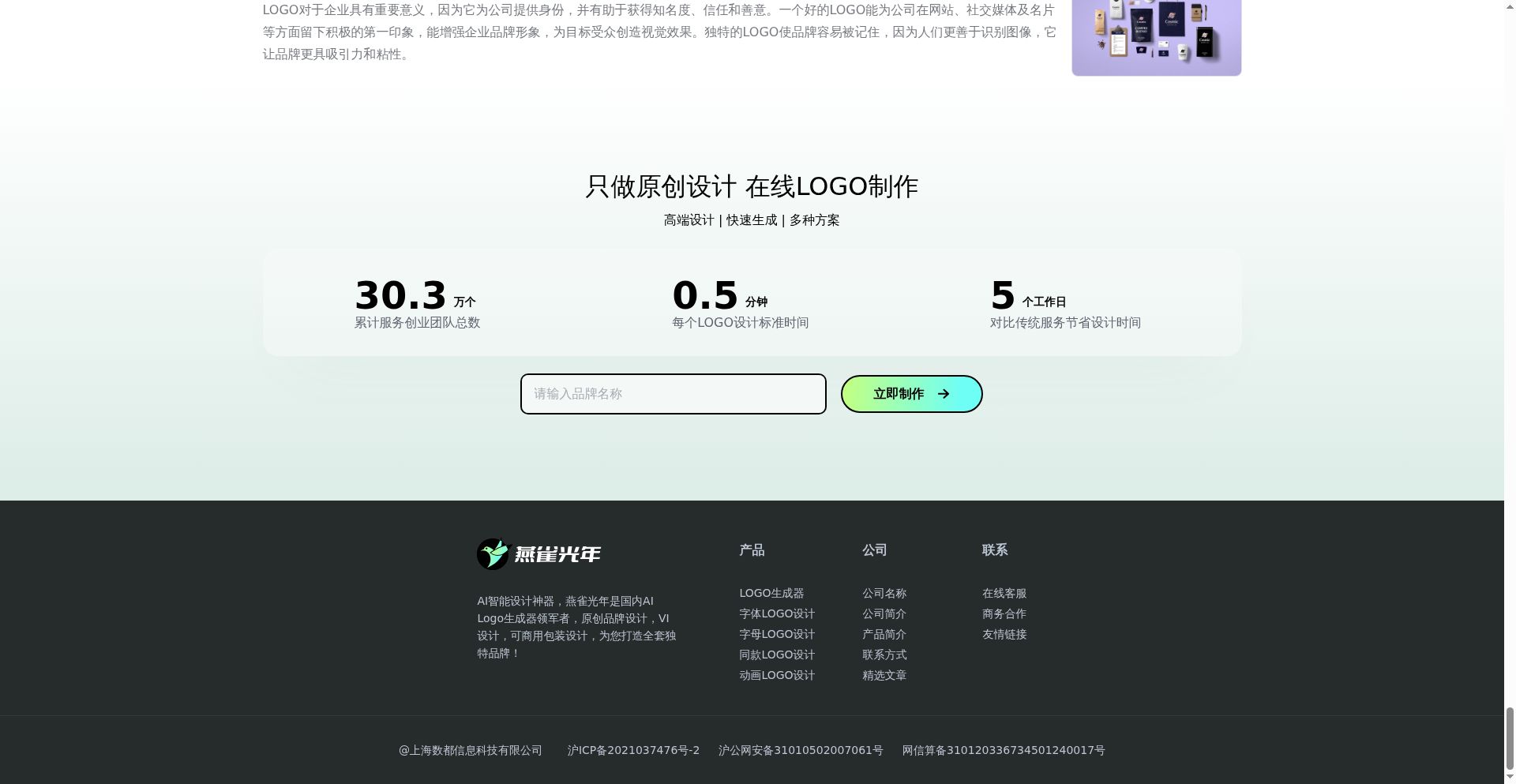
Task: Open the 字母LOGO设计 page
Action: [776, 634]
